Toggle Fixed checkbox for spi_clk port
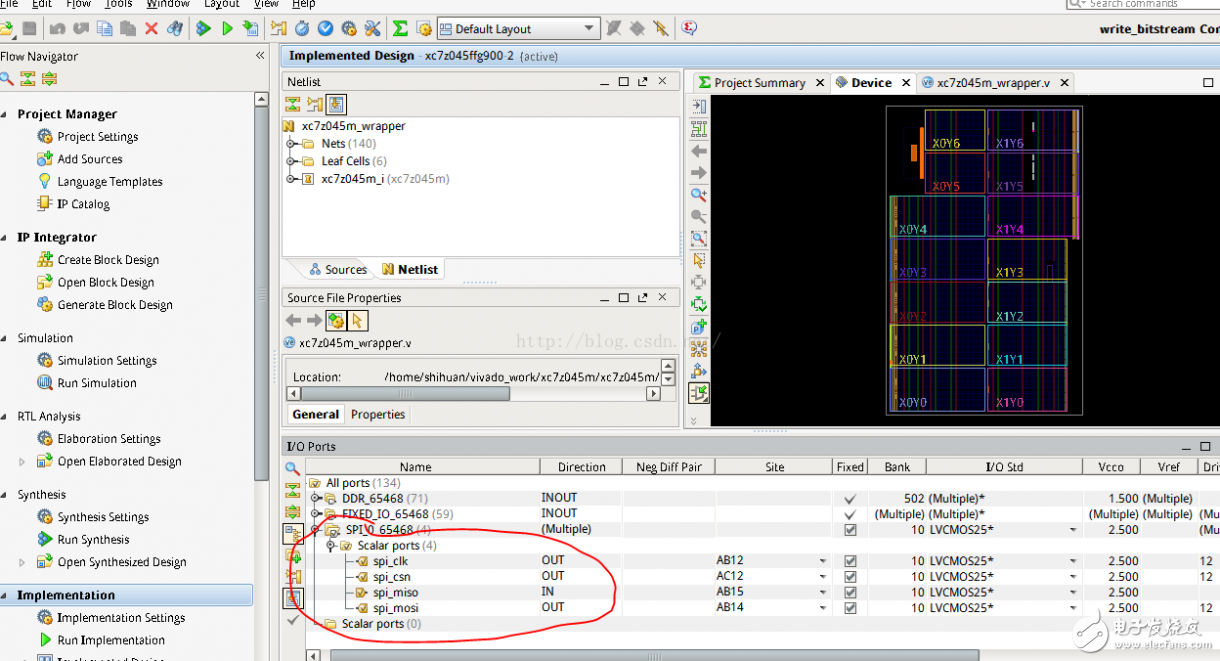The height and width of the screenshot is (661, 1220). click(850, 561)
